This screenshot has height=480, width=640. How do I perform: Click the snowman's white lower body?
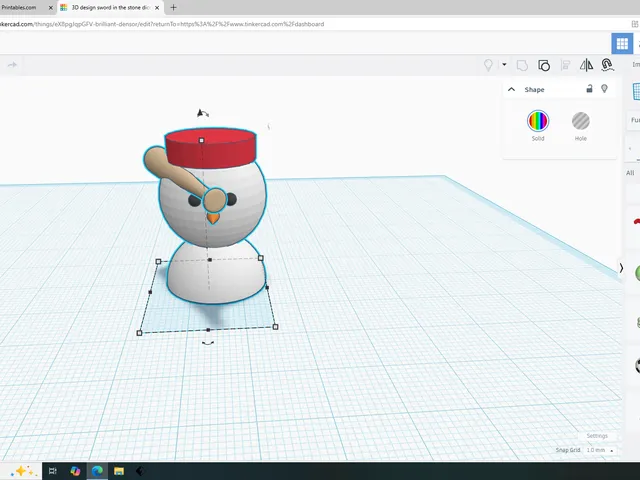point(216,274)
